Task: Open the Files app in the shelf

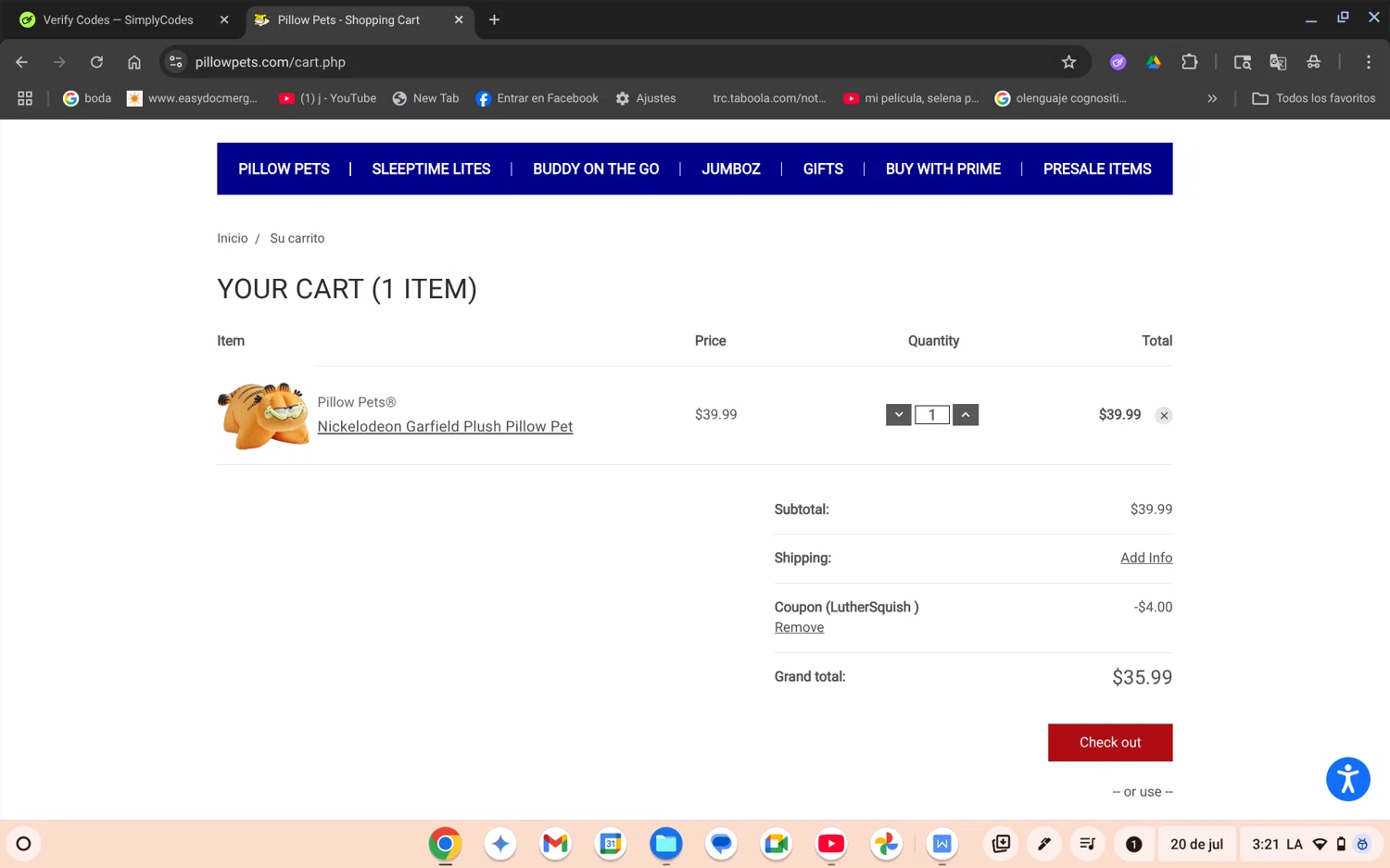Action: pyautogui.click(x=665, y=844)
